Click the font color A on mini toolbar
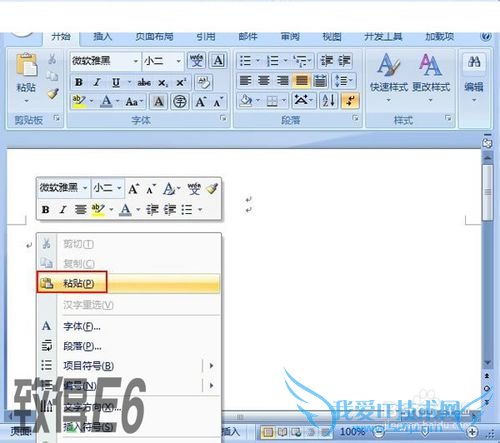 125,210
